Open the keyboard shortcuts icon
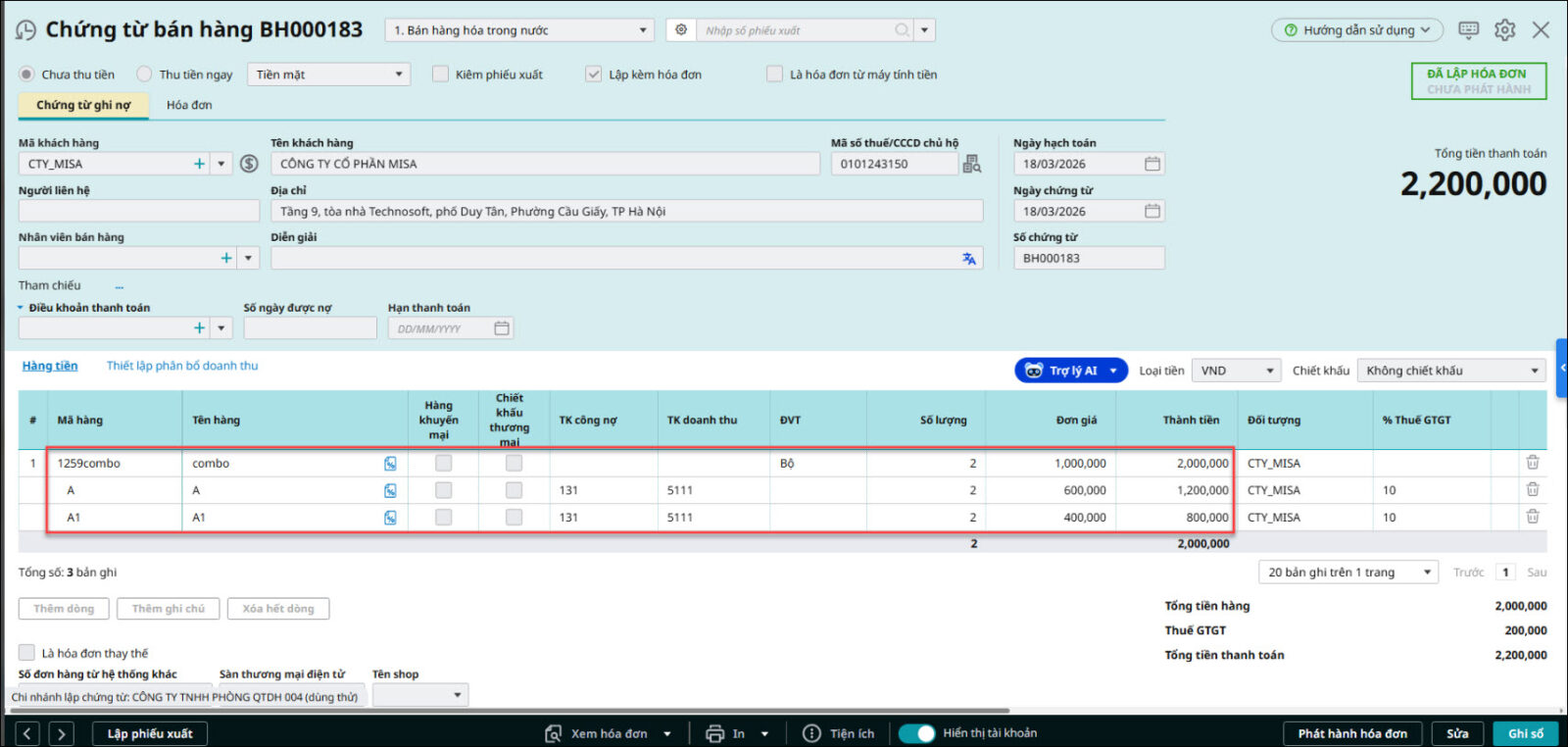Viewport: 1568px width, 747px height. [1468, 30]
